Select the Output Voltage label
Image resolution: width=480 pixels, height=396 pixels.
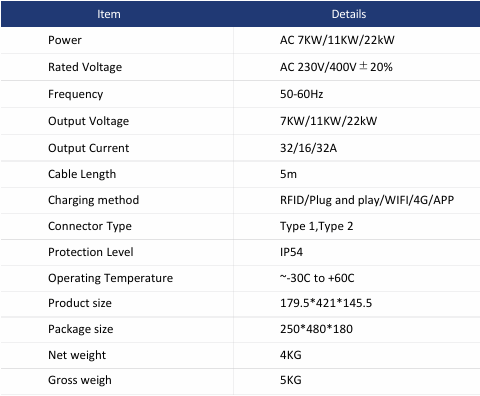click(88, 121)
